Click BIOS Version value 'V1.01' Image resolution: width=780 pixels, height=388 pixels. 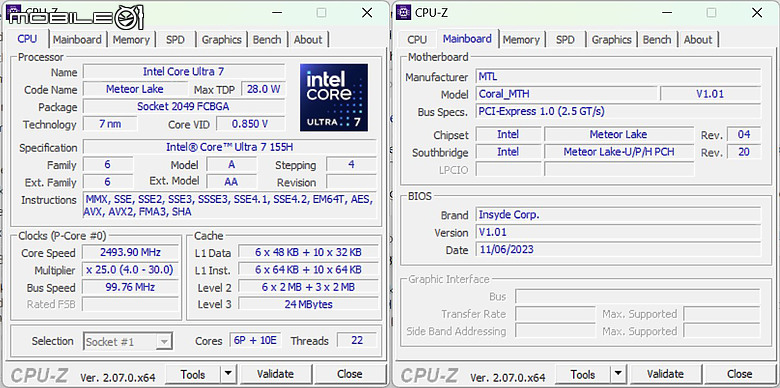[x=618, y=232]
